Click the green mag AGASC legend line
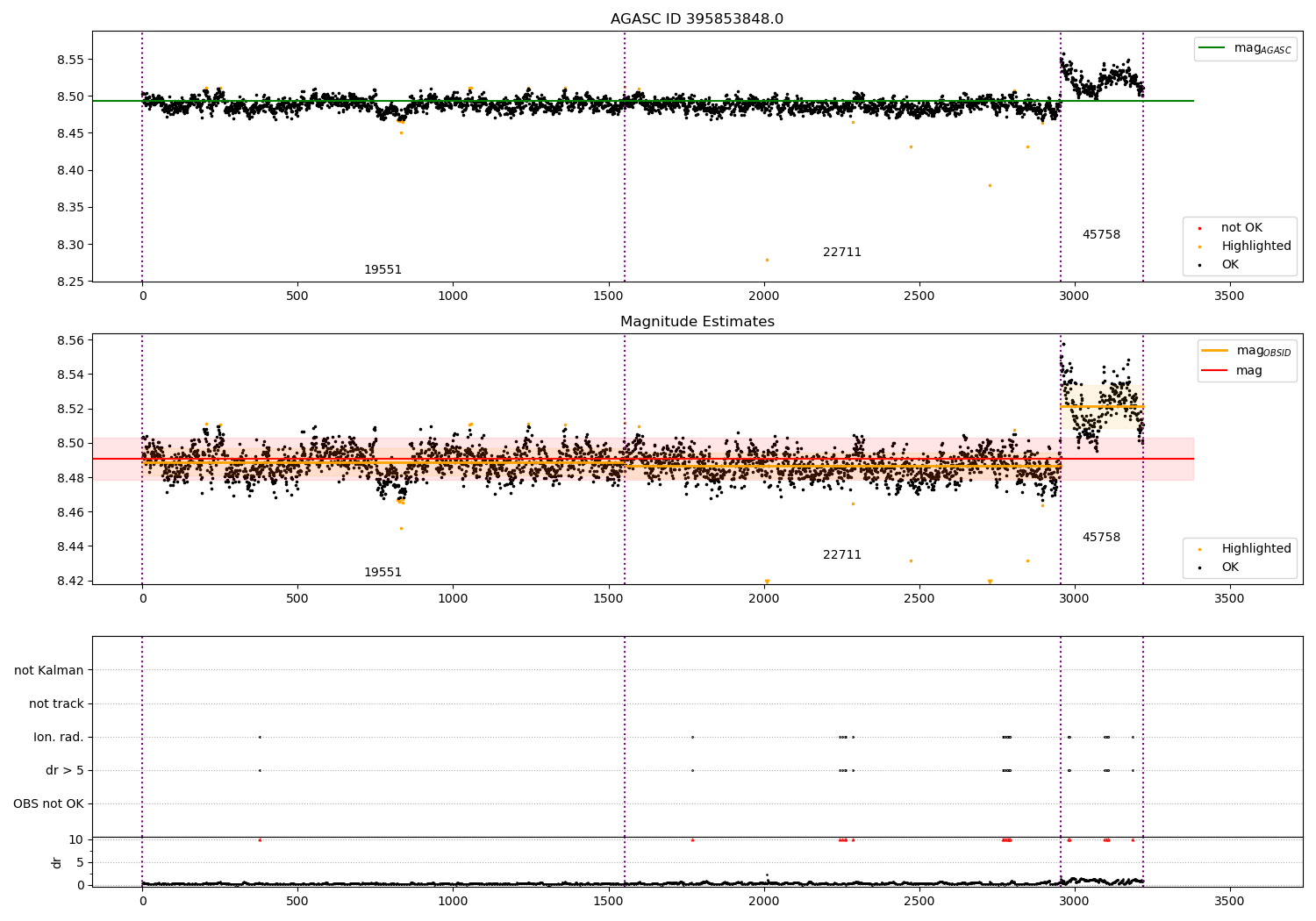The width and height of the screenshot is (1316, 921). tap(1212, 48)
